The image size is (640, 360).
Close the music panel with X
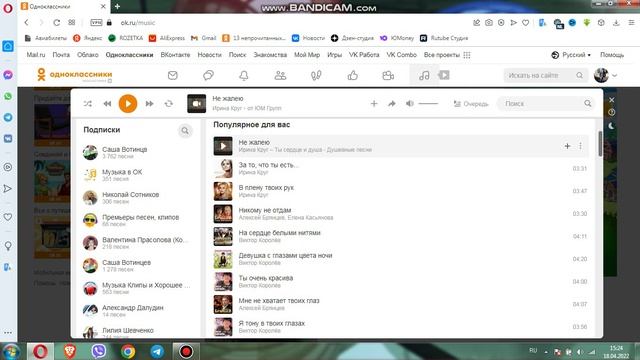click(x=611, y=100)
